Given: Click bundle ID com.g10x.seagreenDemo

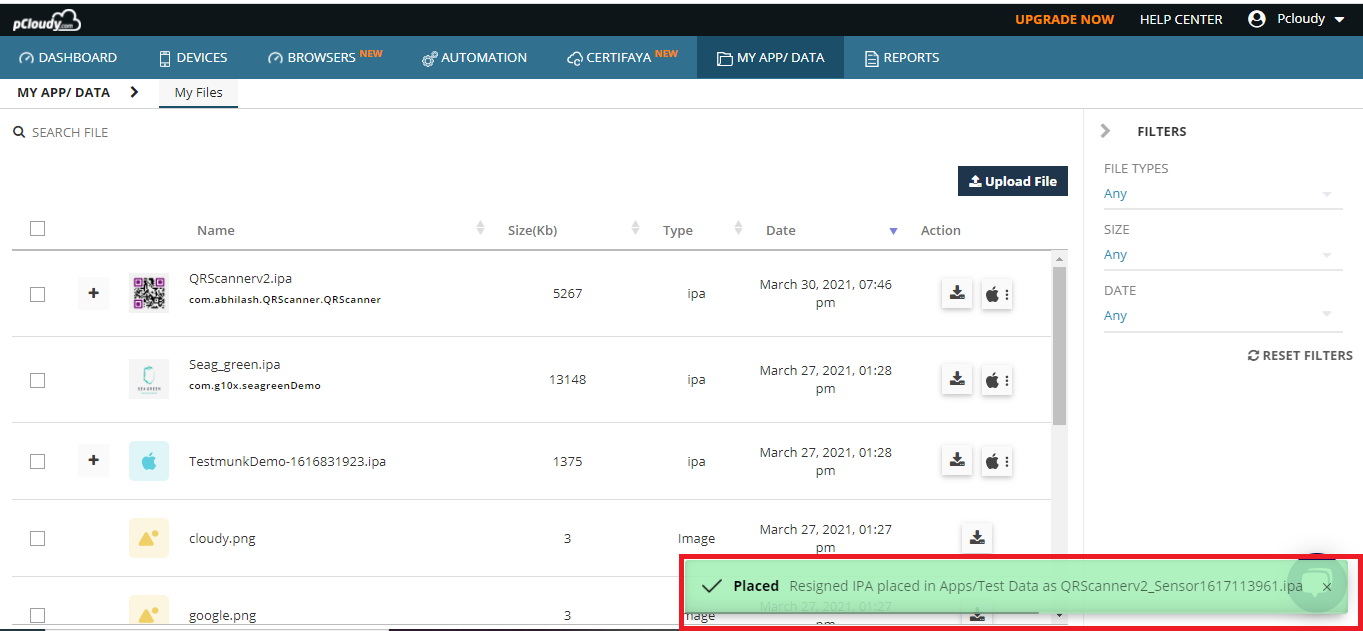Looking at the screenshot, I should click(255, 385).
